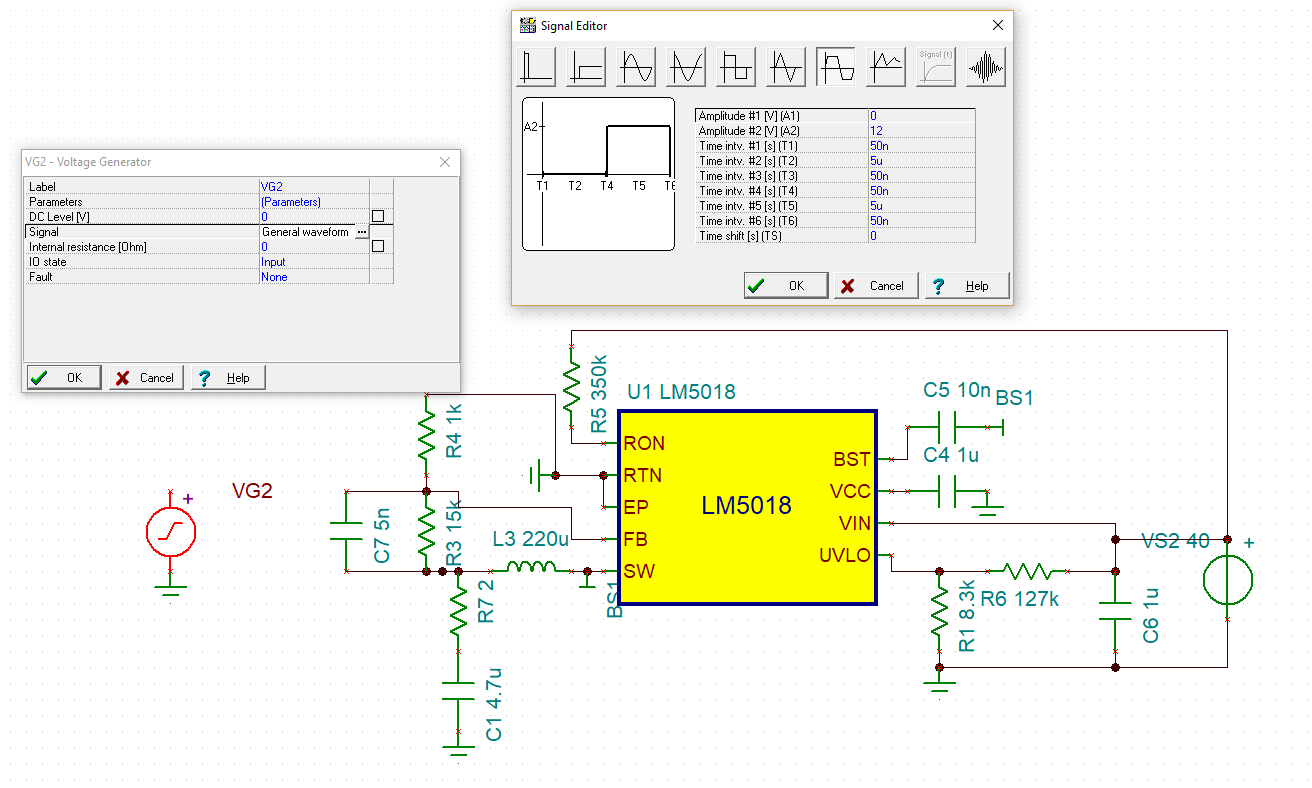Tick the DC Level row checkbox
The width and height of the screenshot is (1312, 788).
point(378,216)
